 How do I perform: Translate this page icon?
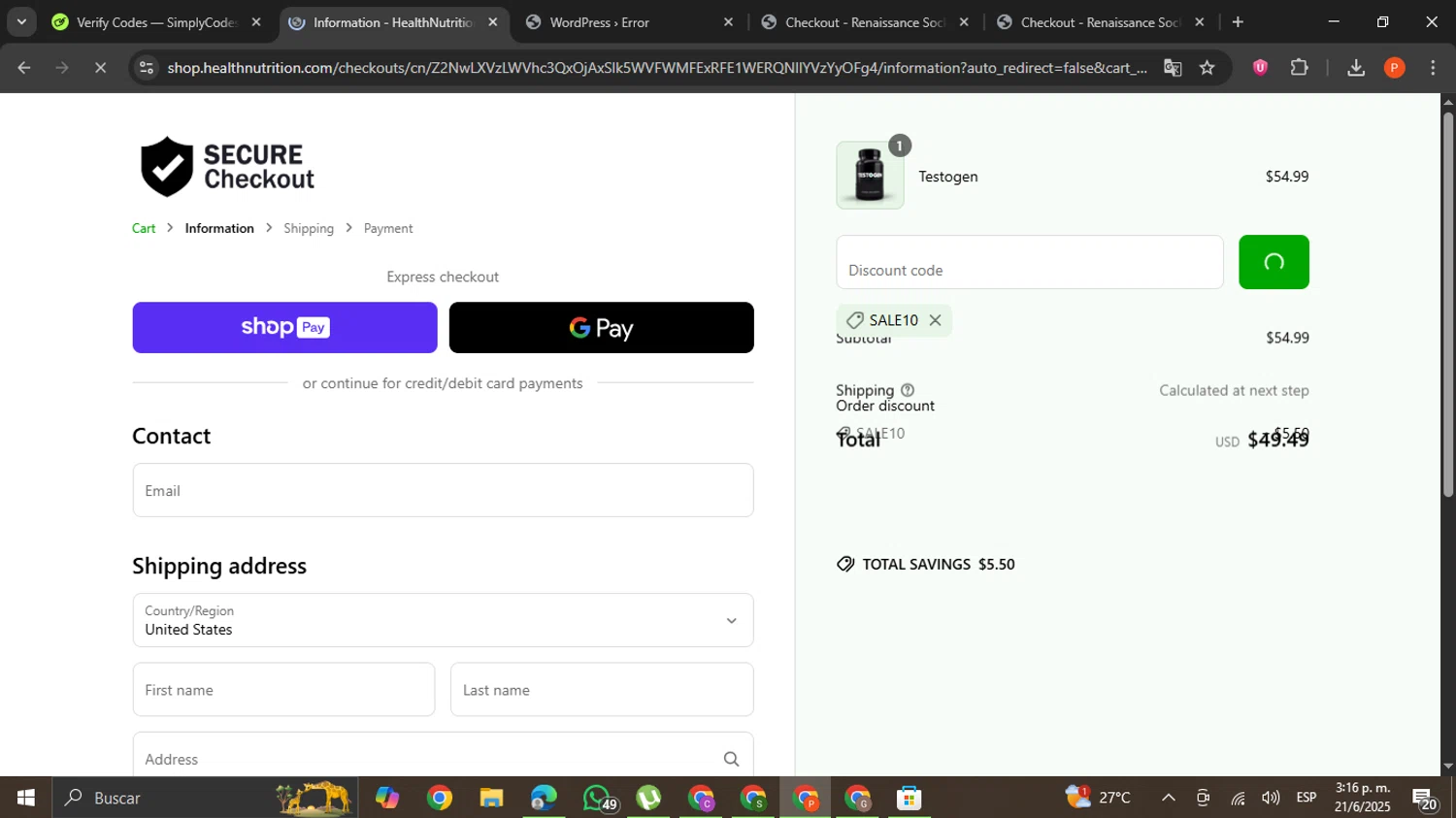[1173, 68]
